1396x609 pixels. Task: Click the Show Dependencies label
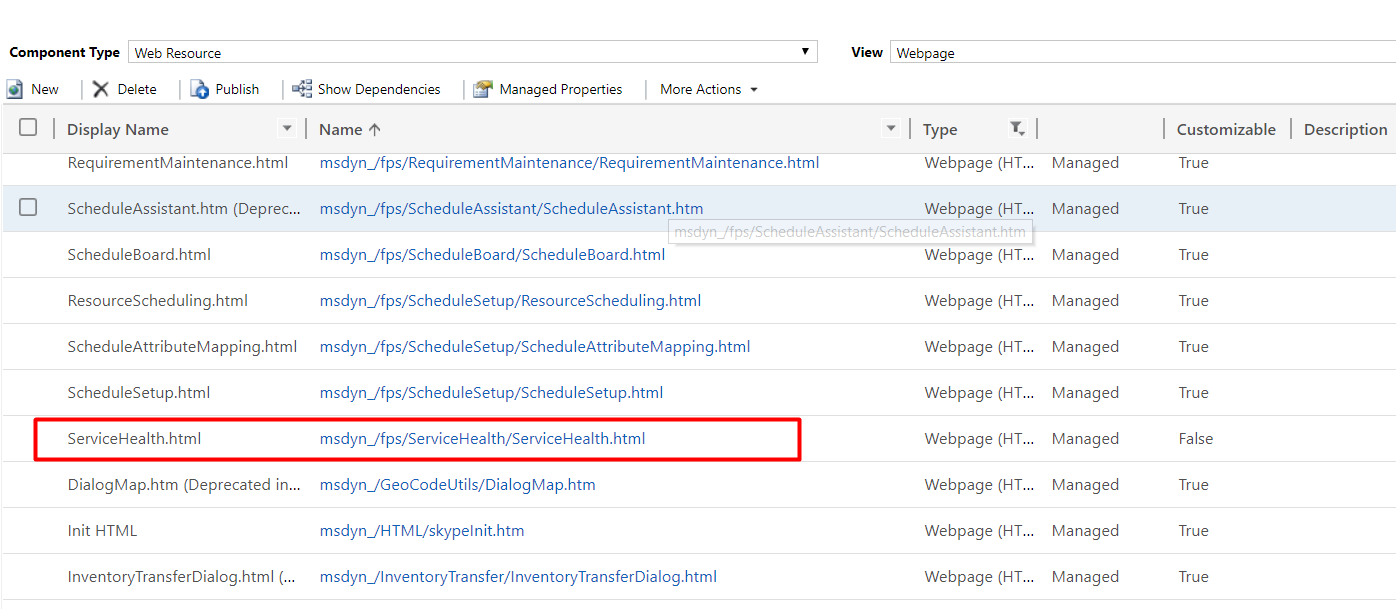click(x=379, y=89)
